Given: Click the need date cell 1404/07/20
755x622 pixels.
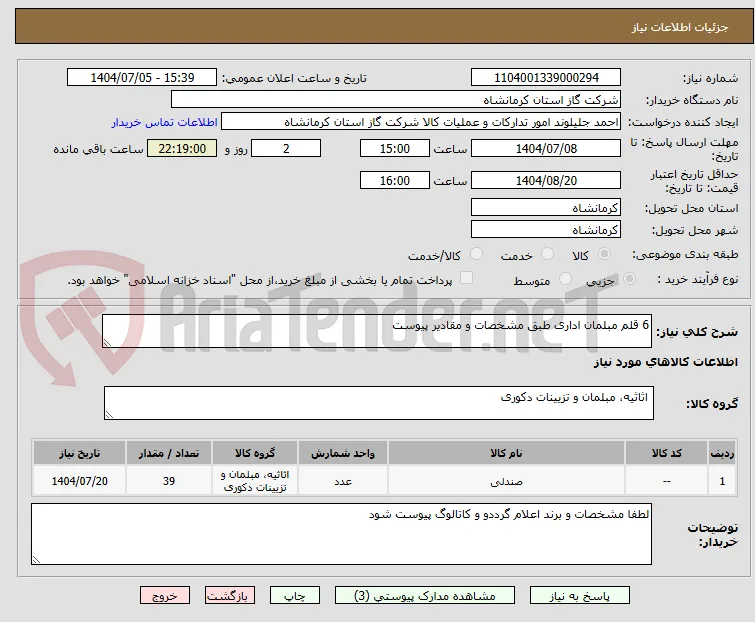Looking at the screenshot, I should click(79, 481).
